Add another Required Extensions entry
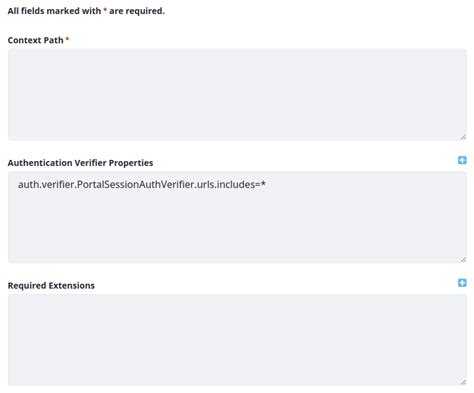Screen dimensions: 474x393 click(462, 283)
